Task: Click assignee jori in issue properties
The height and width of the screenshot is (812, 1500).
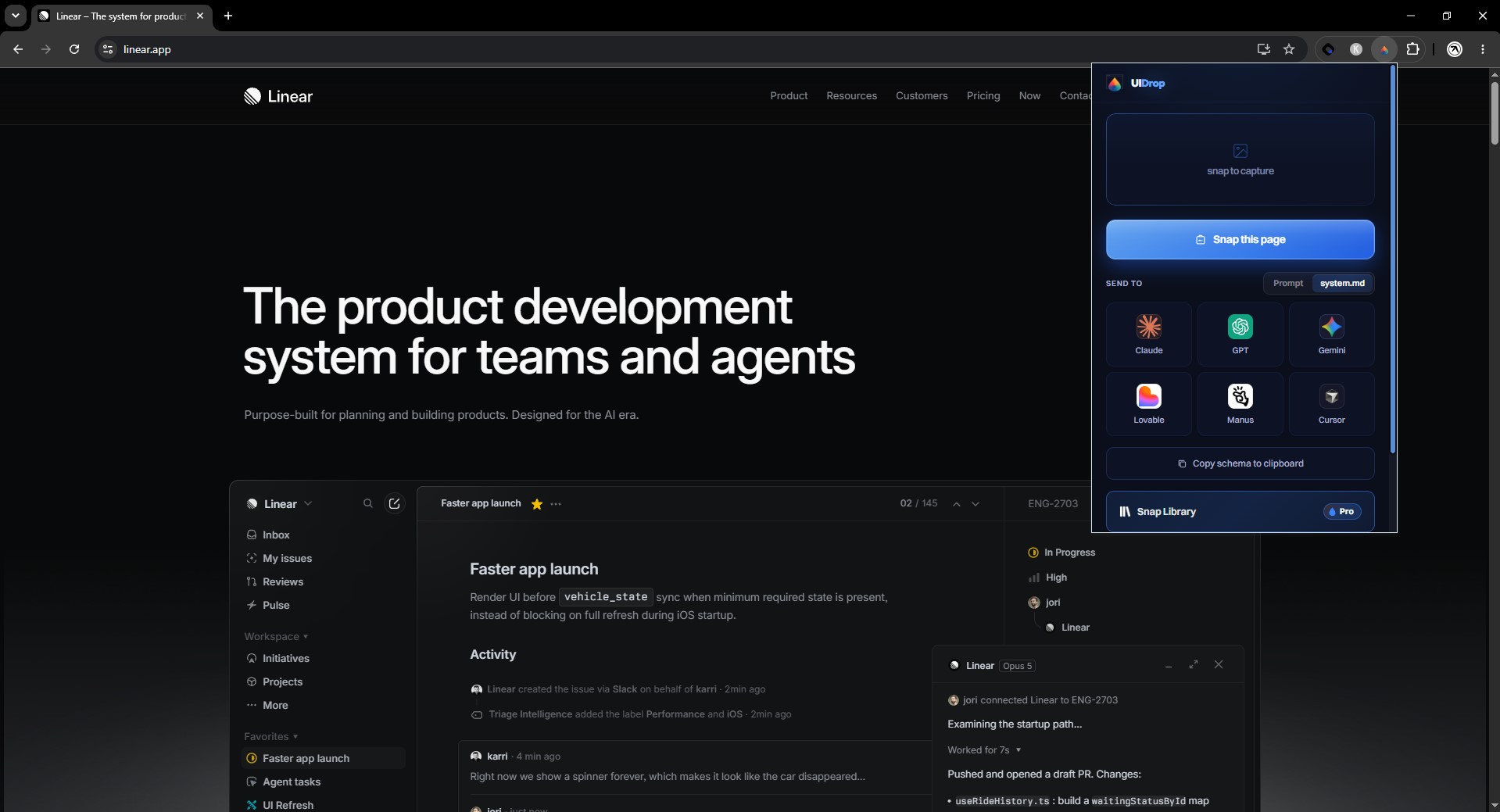Action: (1044, 603)
